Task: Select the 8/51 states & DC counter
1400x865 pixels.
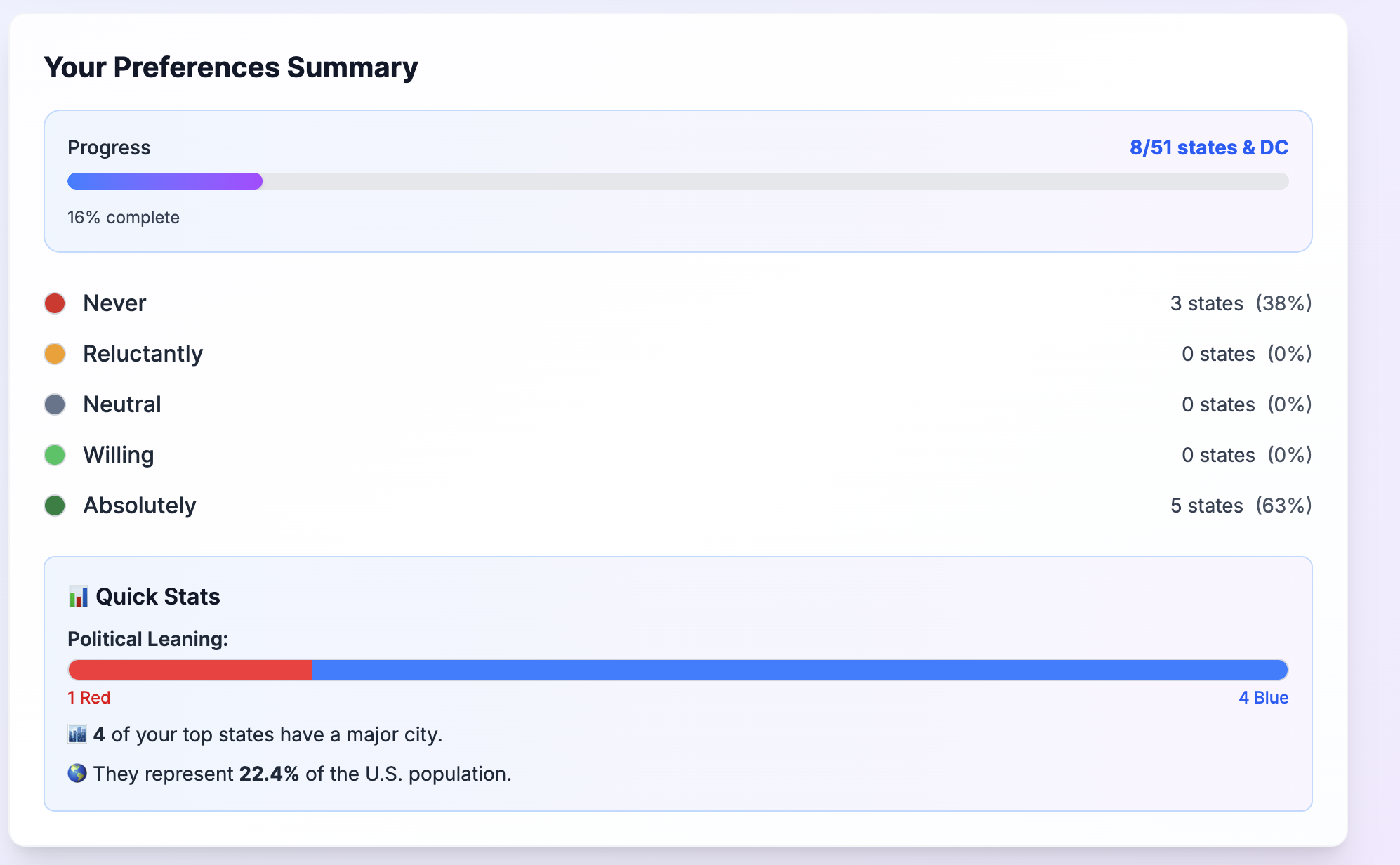Action: (1209, 147)
